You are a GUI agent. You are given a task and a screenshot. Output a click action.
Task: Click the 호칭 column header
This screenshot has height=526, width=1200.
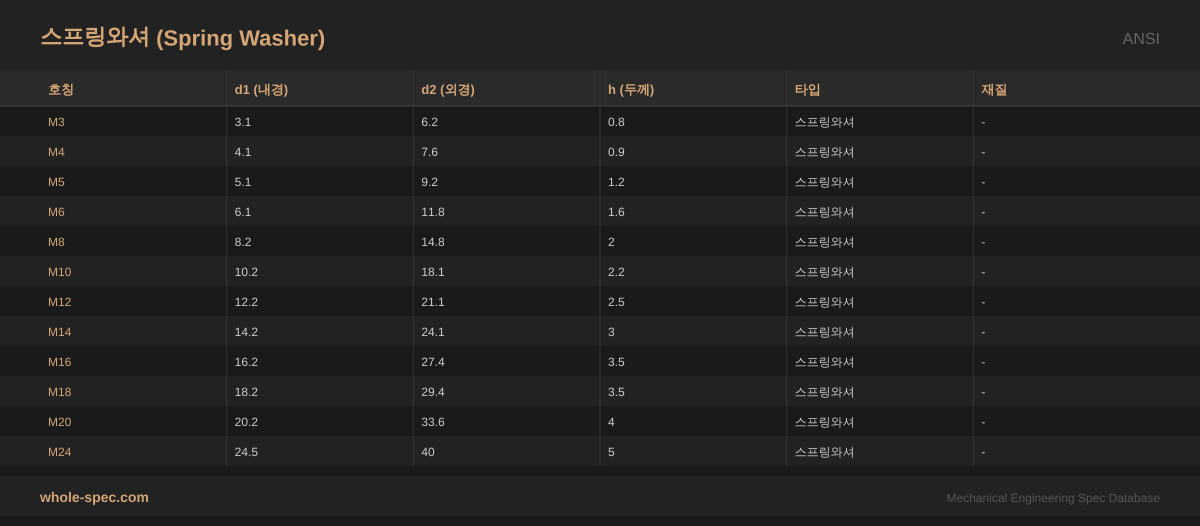(x=61, y=89)
